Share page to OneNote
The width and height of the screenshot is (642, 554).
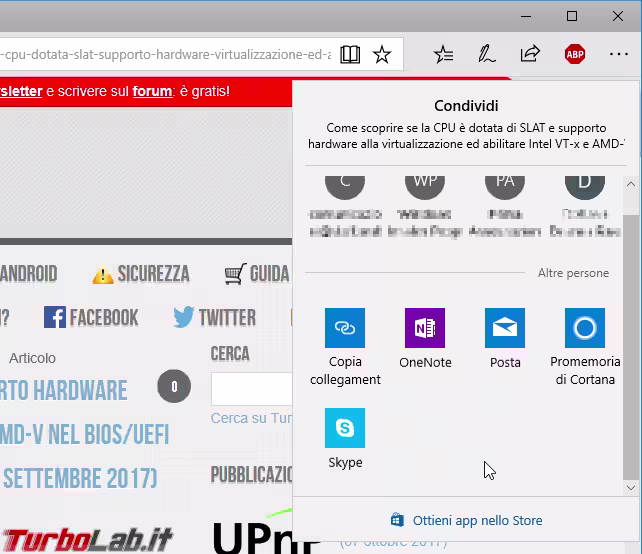click(425, 338)
